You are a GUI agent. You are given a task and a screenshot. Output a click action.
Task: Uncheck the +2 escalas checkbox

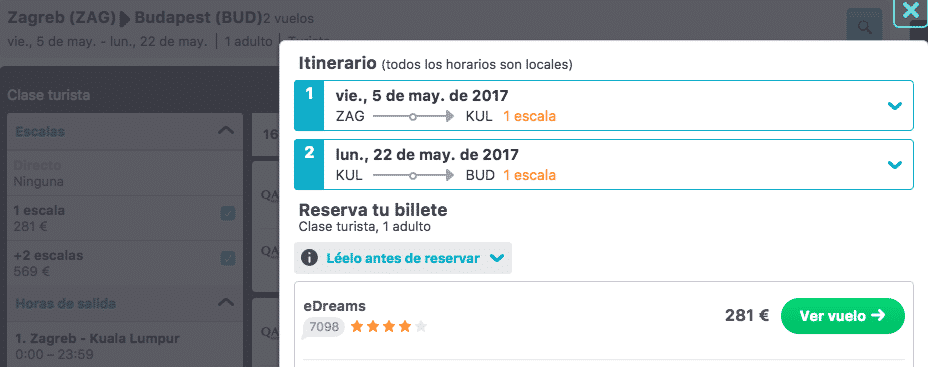(228, 259)
